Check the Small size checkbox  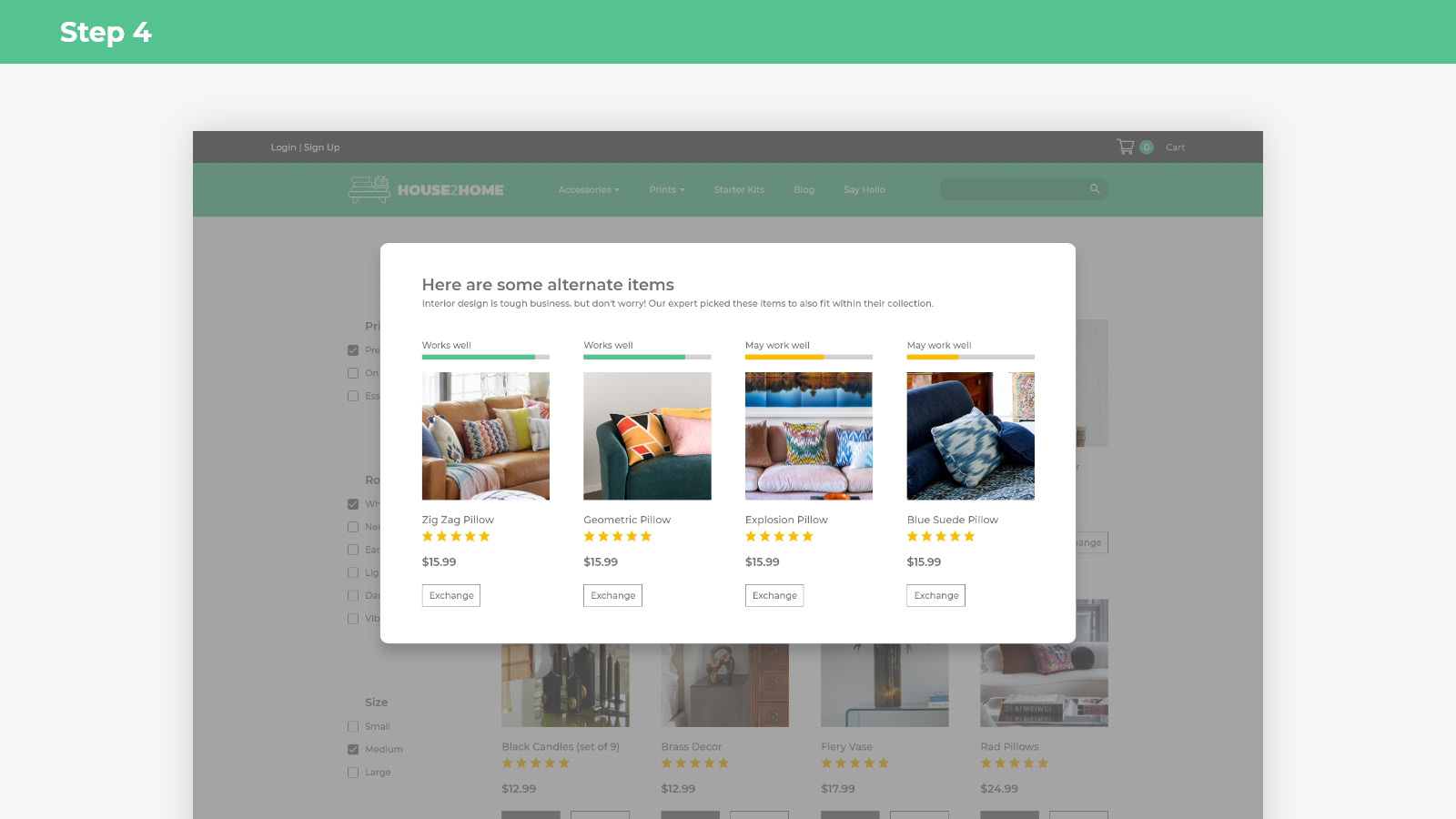(353, 726)
